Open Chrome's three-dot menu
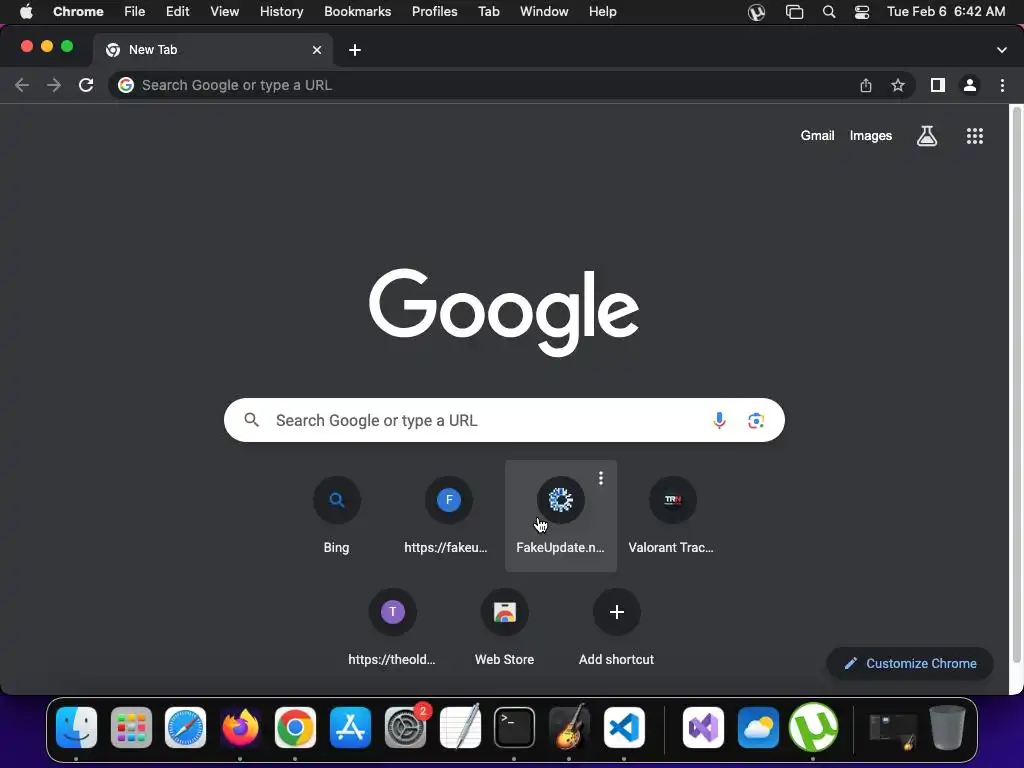 (1002, 86)
